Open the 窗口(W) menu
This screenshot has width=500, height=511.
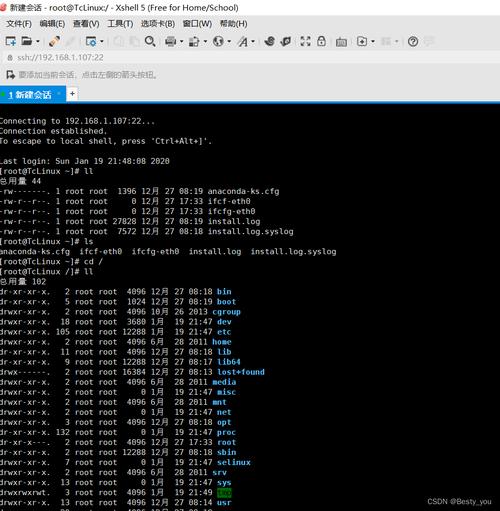(197, 24)
